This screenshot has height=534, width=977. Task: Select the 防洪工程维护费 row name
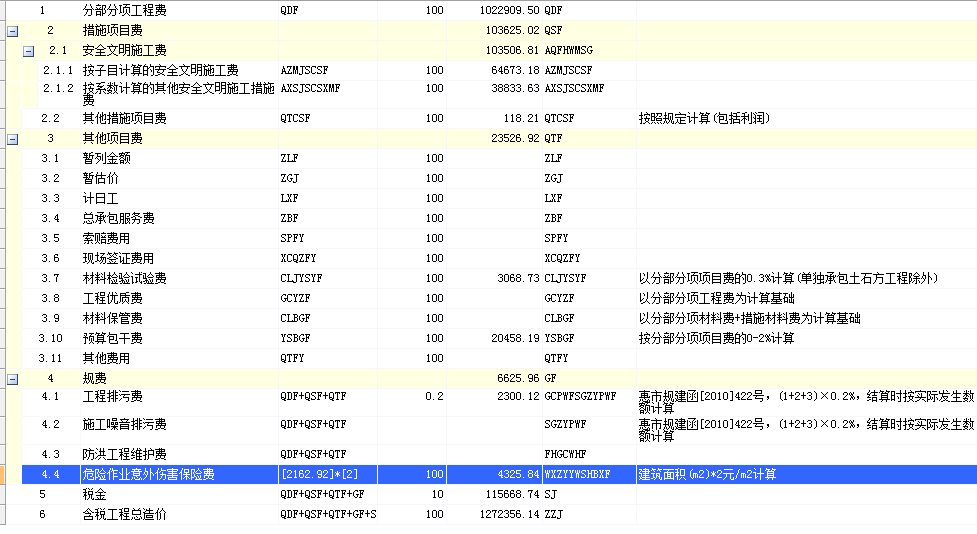point(125,454)
